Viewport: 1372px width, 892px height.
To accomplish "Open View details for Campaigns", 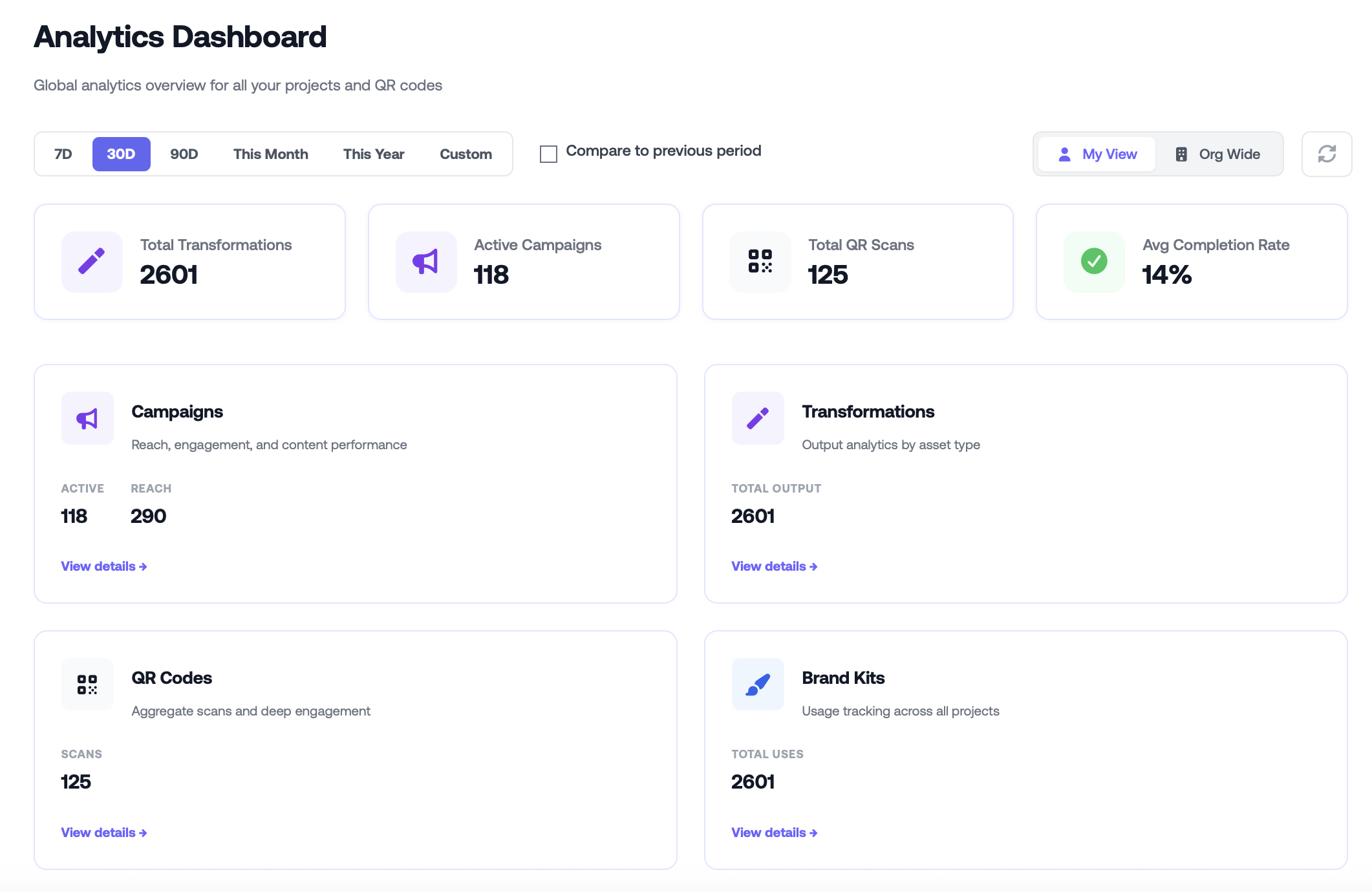I will point(103,566).
